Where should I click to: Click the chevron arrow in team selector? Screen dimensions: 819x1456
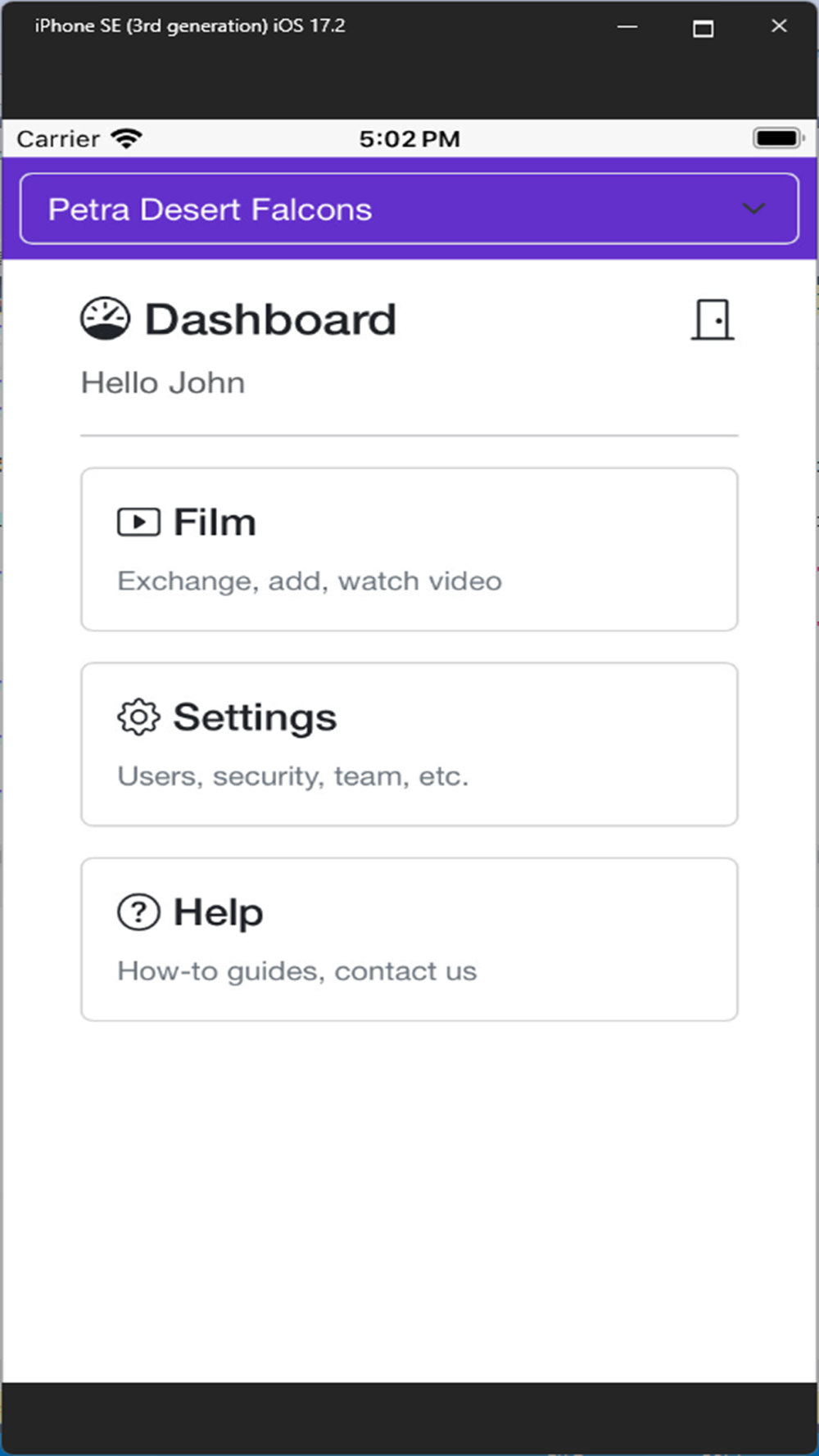pos(753,209)
